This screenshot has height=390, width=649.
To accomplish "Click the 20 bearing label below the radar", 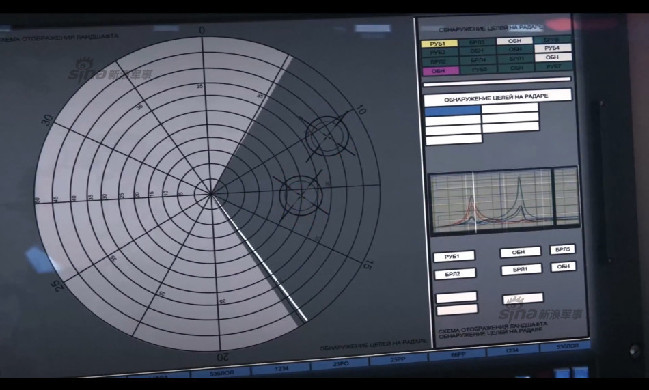I will point(223,356).
